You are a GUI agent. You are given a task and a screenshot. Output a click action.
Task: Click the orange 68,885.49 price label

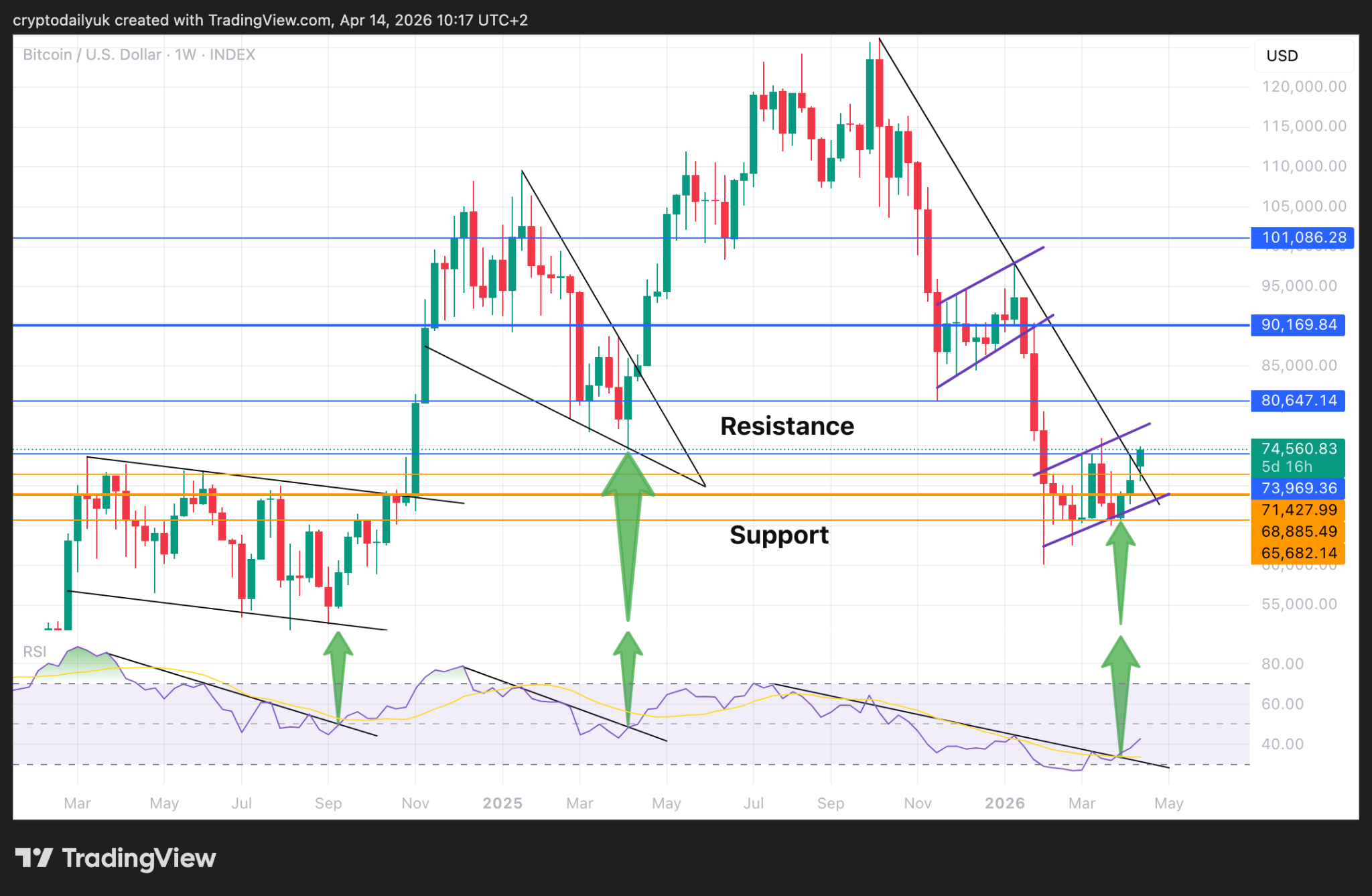click(1298, 531)
